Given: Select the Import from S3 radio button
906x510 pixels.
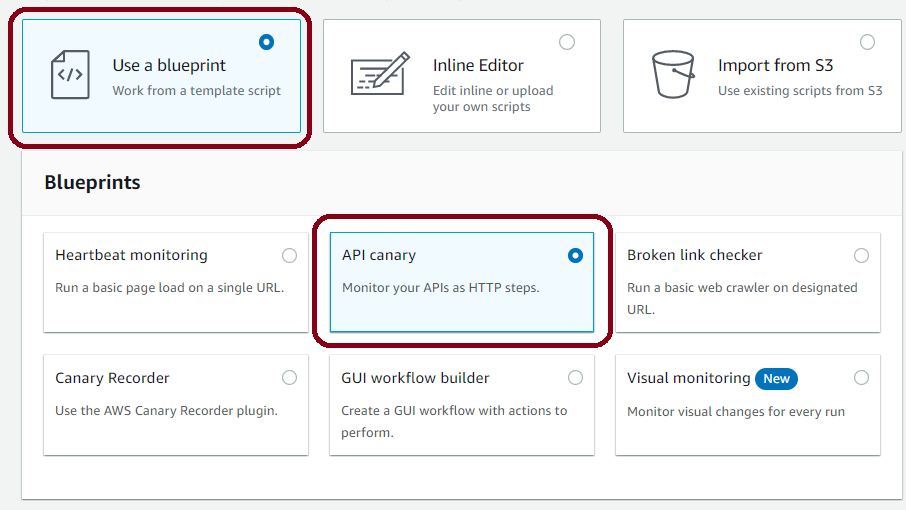Looking at the screenshot, I should click(x=867, y=42).
